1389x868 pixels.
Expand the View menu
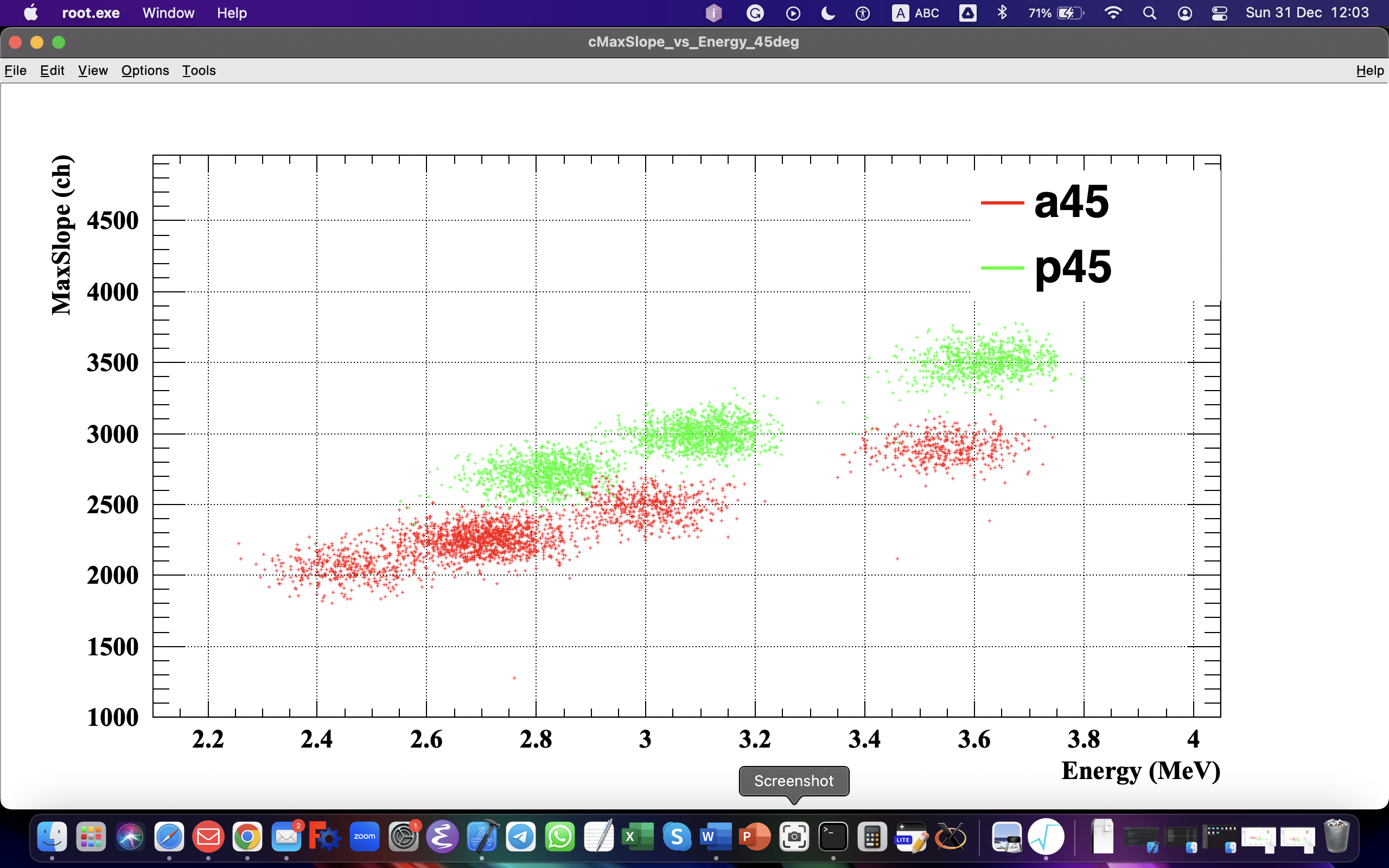[x=92, y=70]
